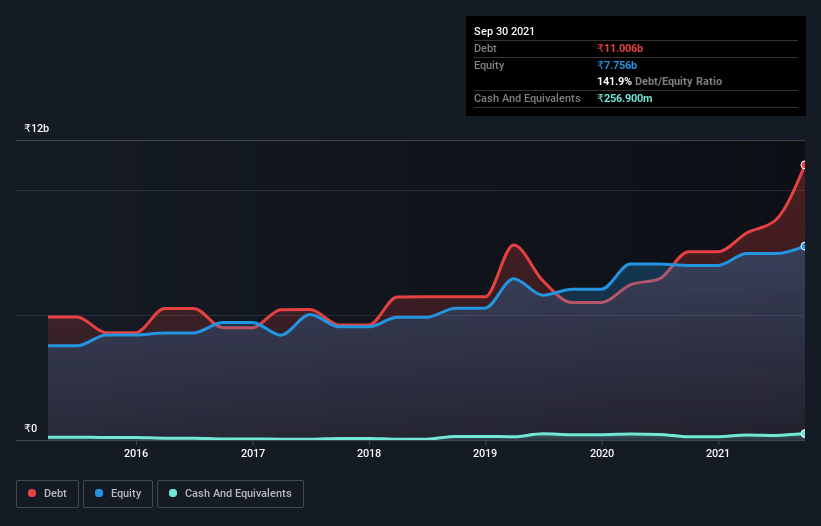Click the 2020 x-axis label
Image resolution: width=821 pixels, height=526 pixels.
pyautogui.click(x=602, y=453)
